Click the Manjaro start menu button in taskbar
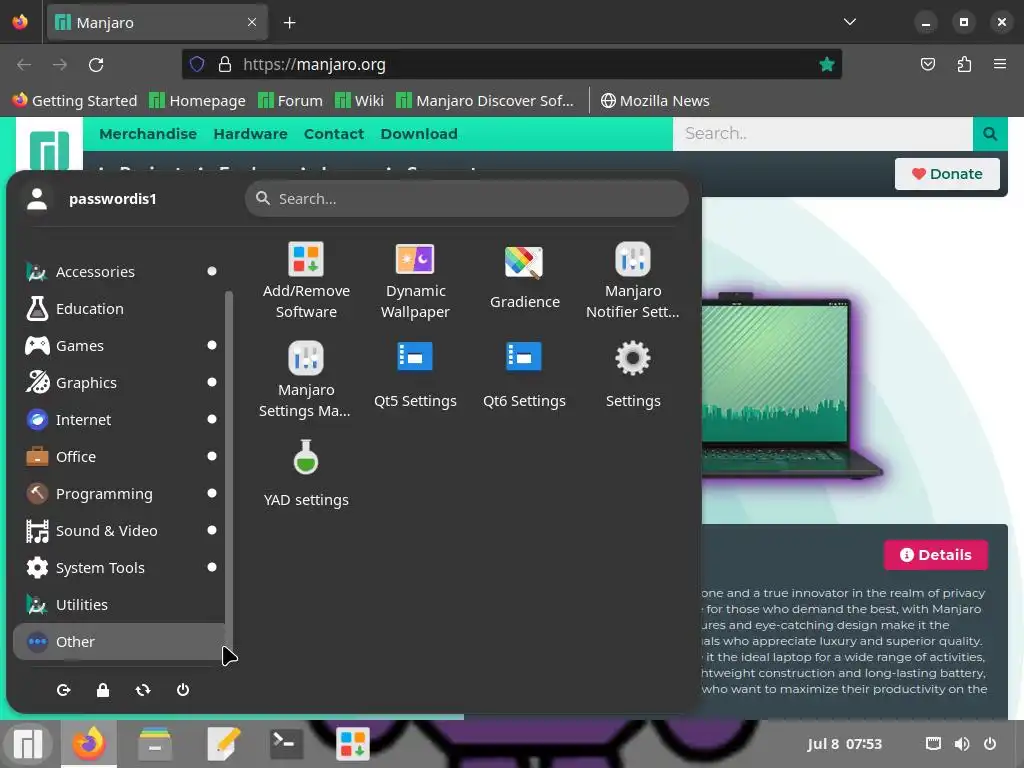Viewport: 1024px width, 768px height. 27,743
